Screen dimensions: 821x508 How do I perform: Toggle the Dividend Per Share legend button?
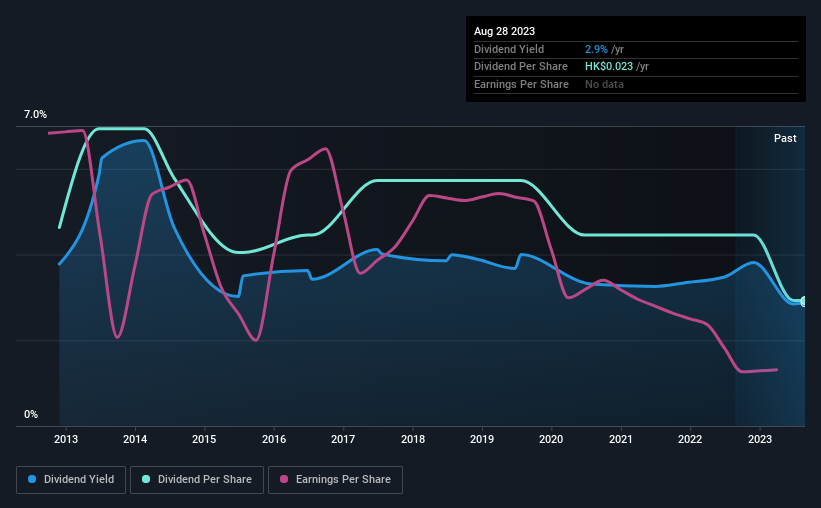click(x=197, y=480)
